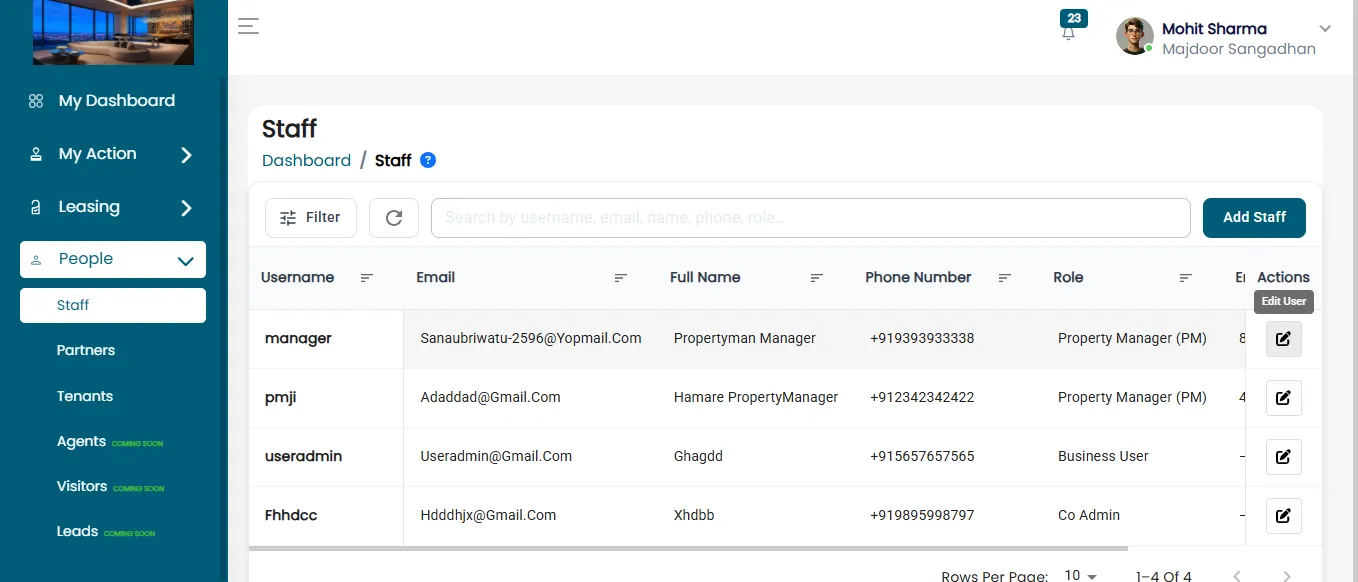
Task: Select Staff in the People submenu
Action: tap(113, 306)
